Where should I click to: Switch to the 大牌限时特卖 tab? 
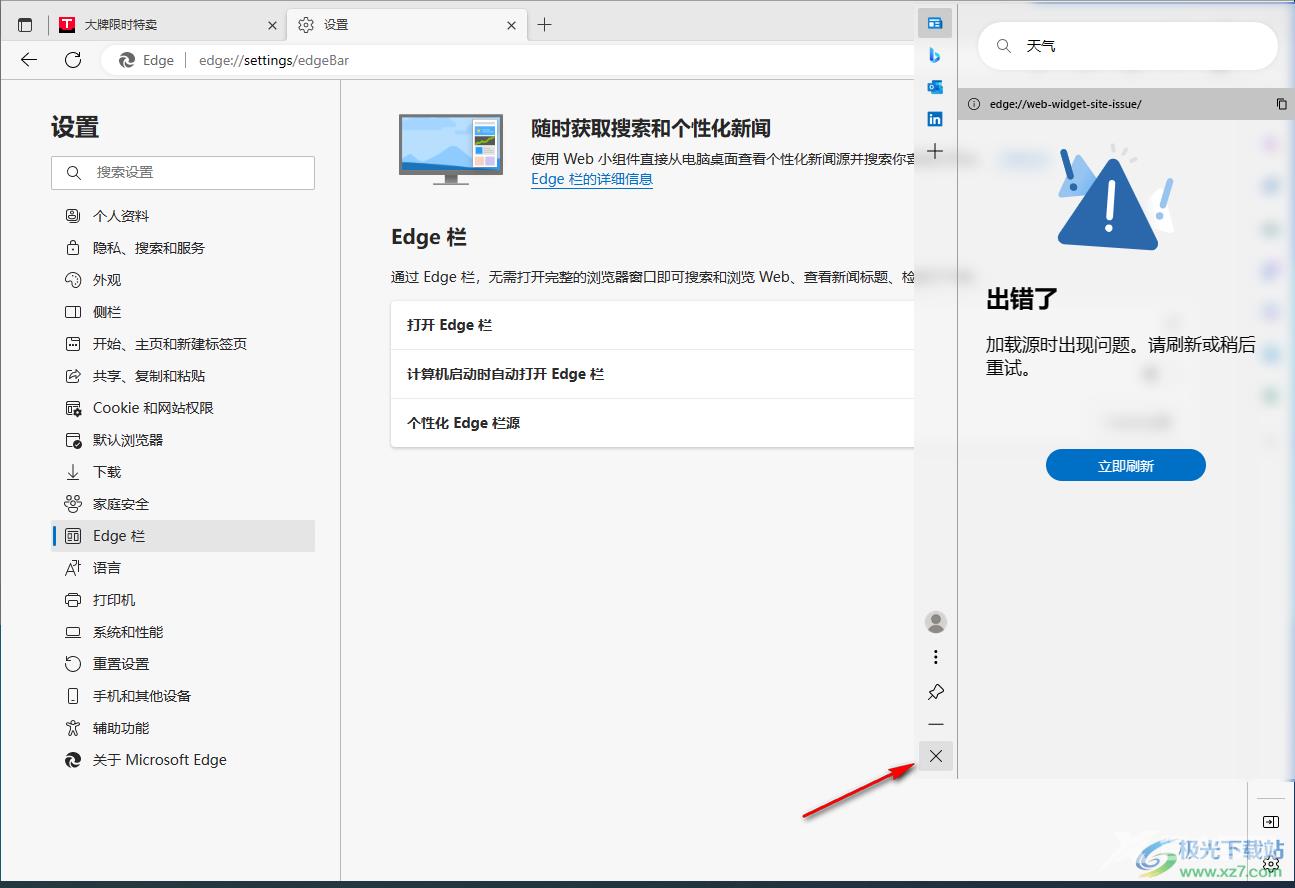[x=167, y=25]
